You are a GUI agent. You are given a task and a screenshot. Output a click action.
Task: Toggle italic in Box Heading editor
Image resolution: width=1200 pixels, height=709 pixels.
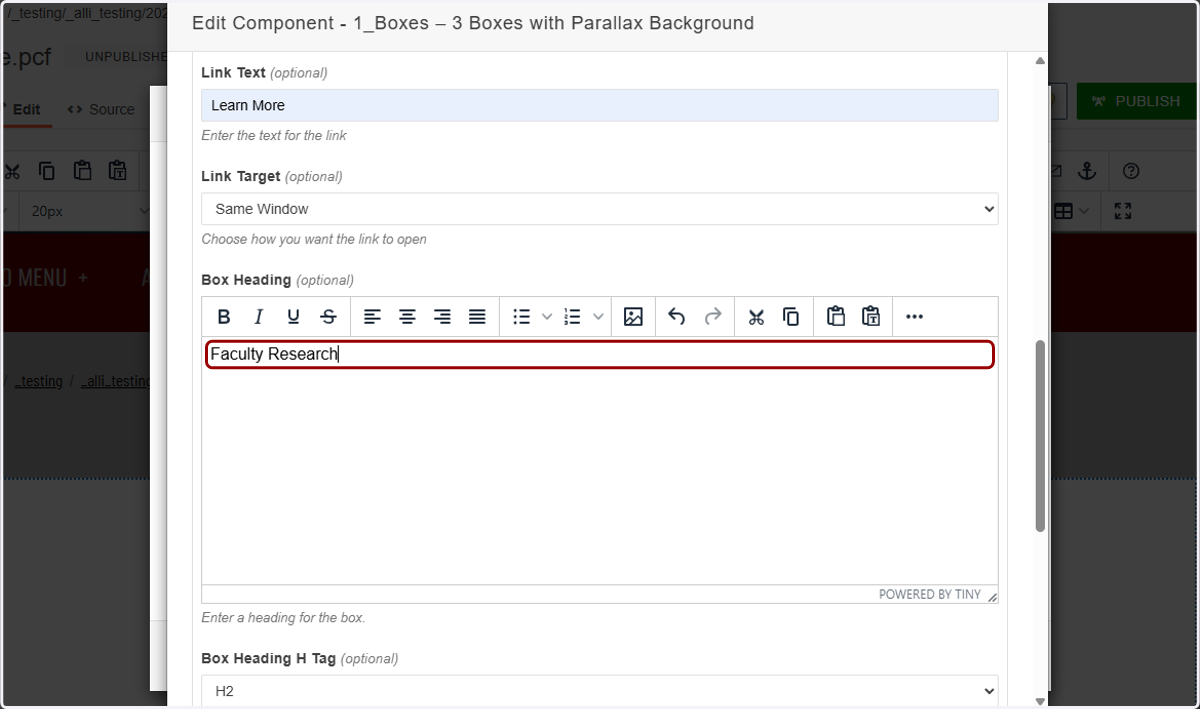(x=258, y=317)
